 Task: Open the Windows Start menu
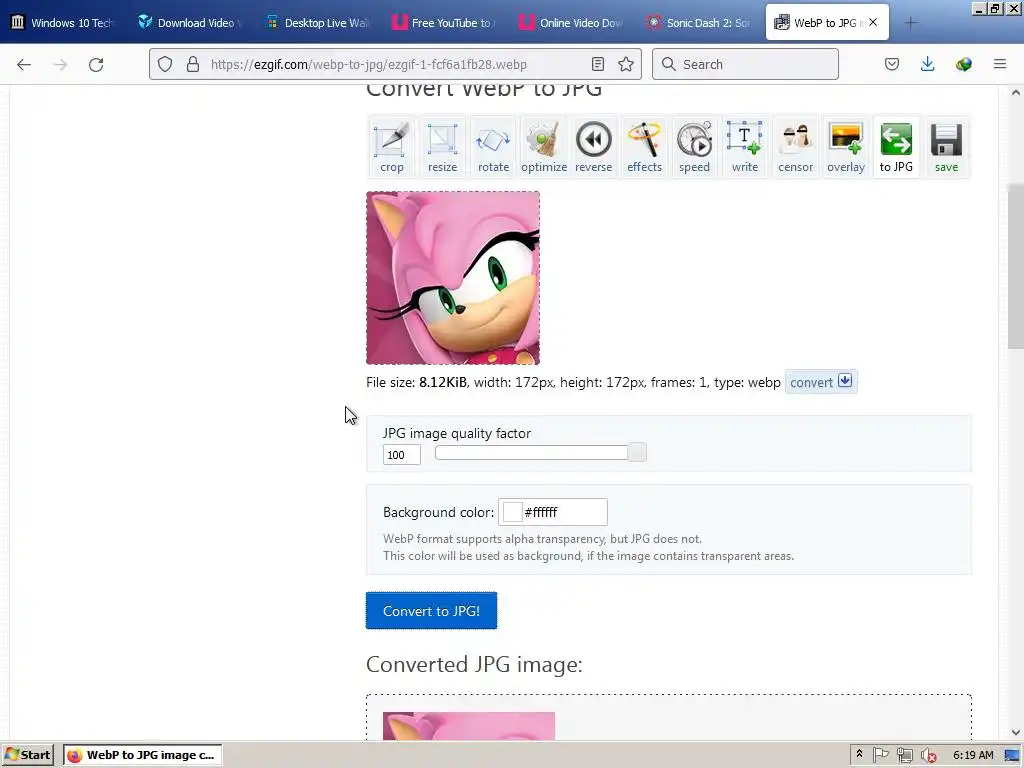click(28, 755)
